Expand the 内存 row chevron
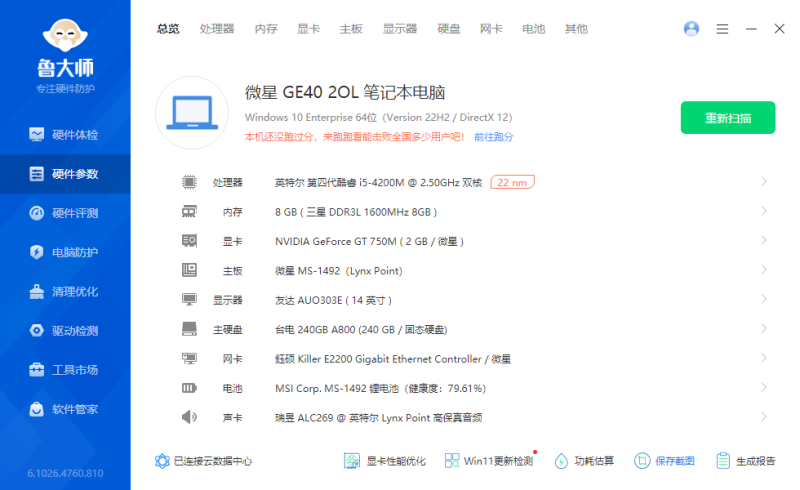 [x=764, y=211]
